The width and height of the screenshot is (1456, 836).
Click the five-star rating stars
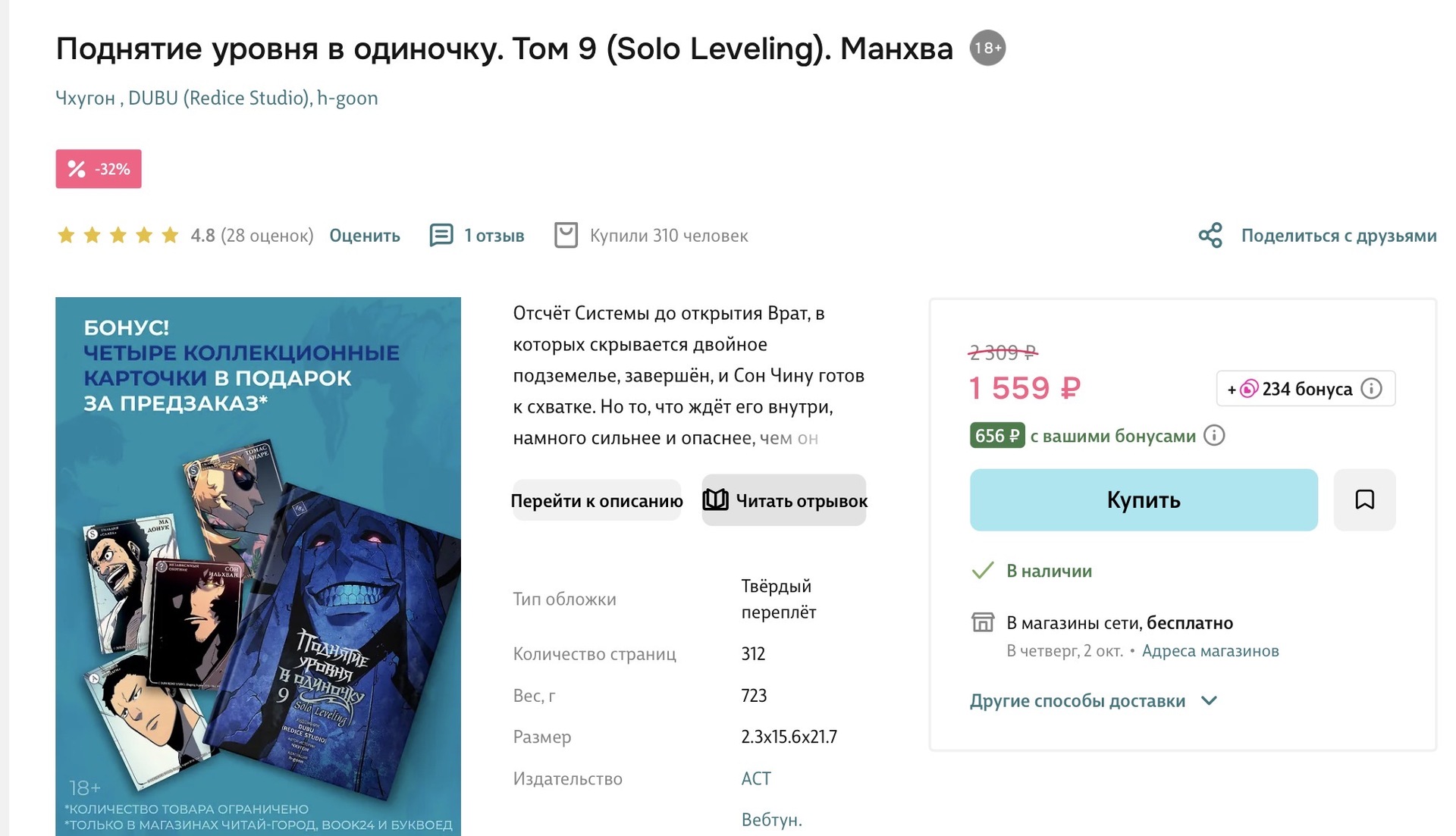coord(118,235)
